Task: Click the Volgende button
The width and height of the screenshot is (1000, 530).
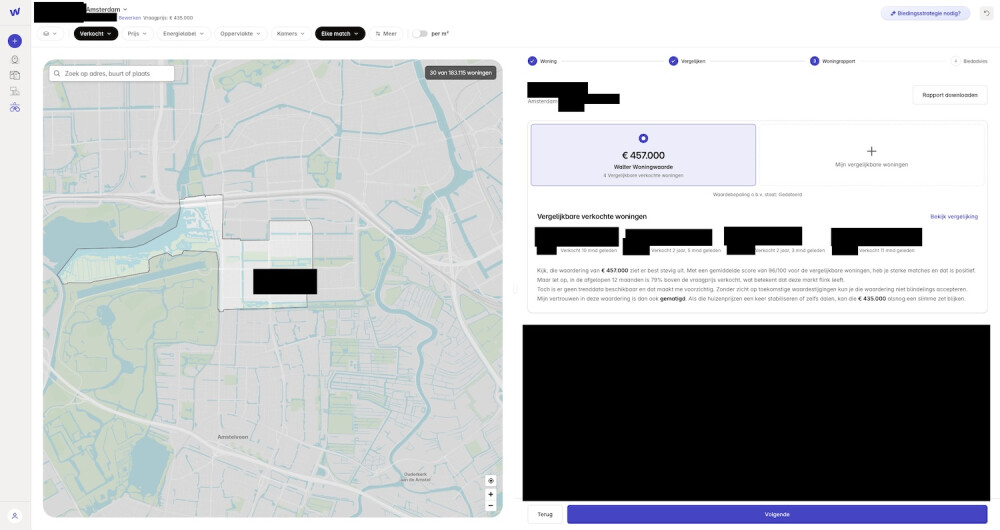Action: 777,514
